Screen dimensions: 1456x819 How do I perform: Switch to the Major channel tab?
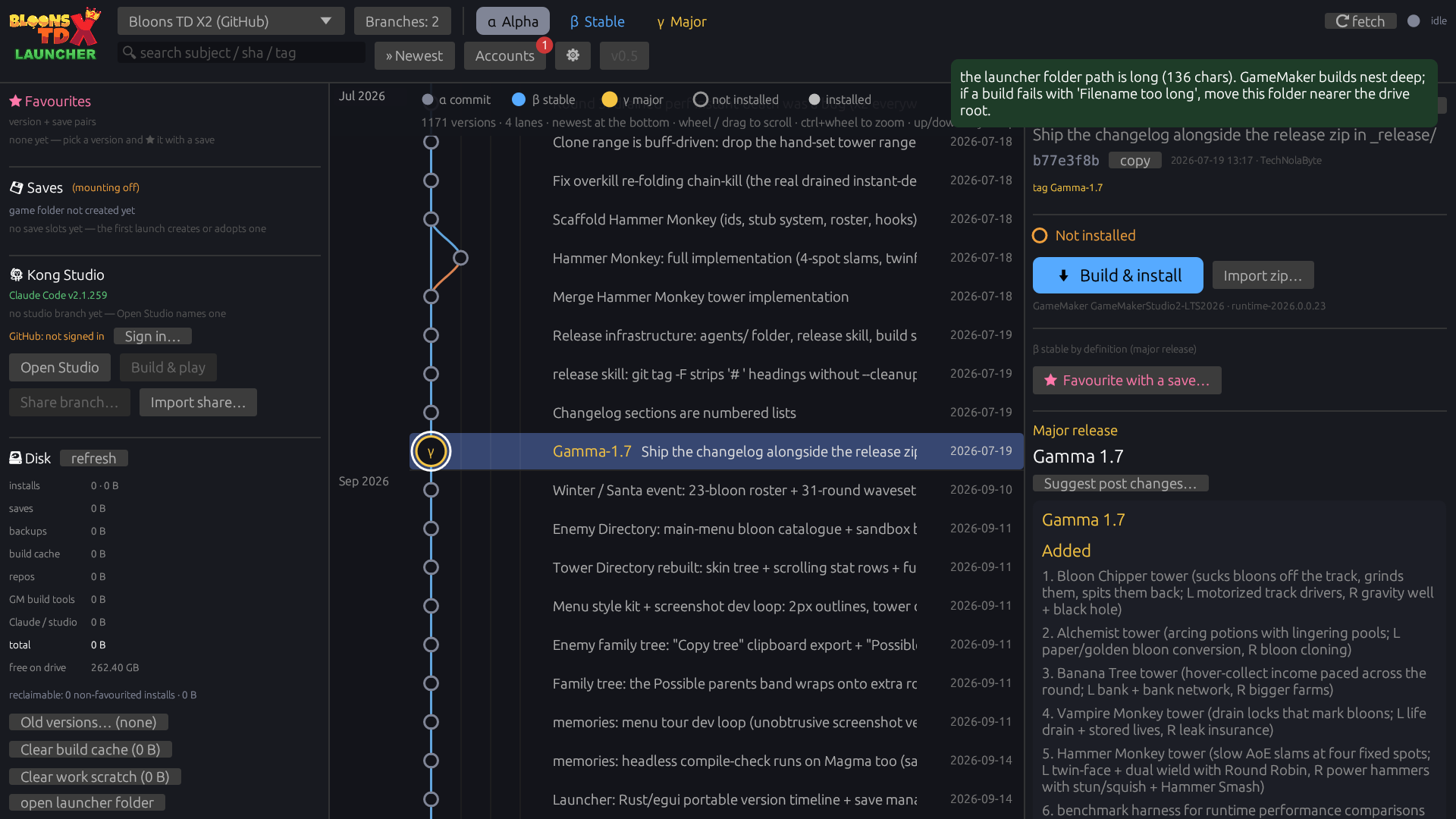tap(682, 21)
